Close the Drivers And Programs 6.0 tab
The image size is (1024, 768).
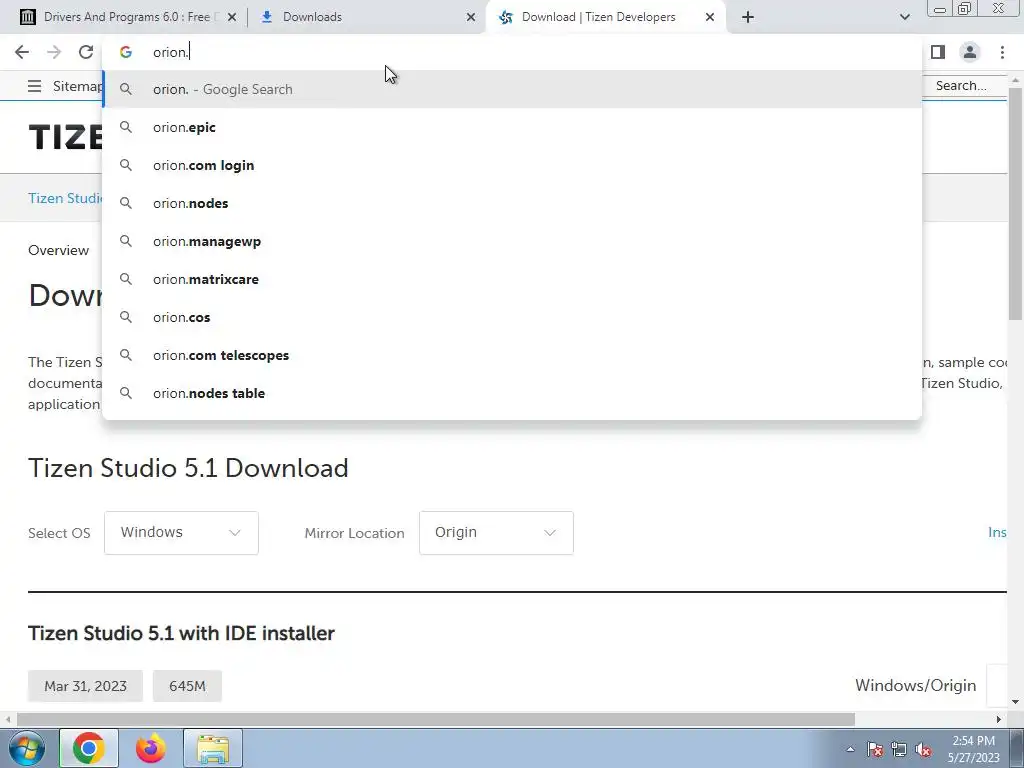click(232, 17)
